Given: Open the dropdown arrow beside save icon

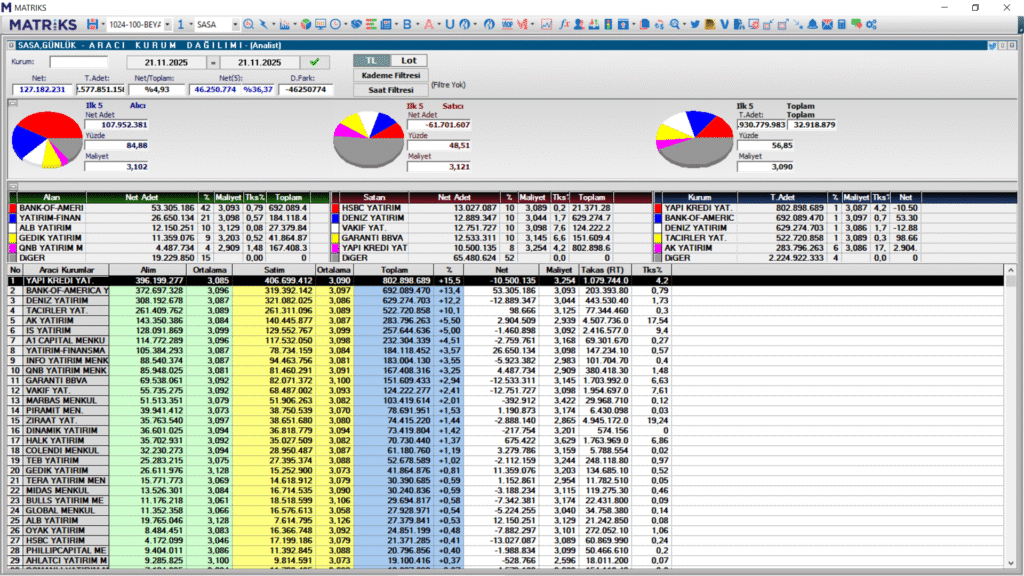Looking at the screenshot, I should (x=105, y=23).
